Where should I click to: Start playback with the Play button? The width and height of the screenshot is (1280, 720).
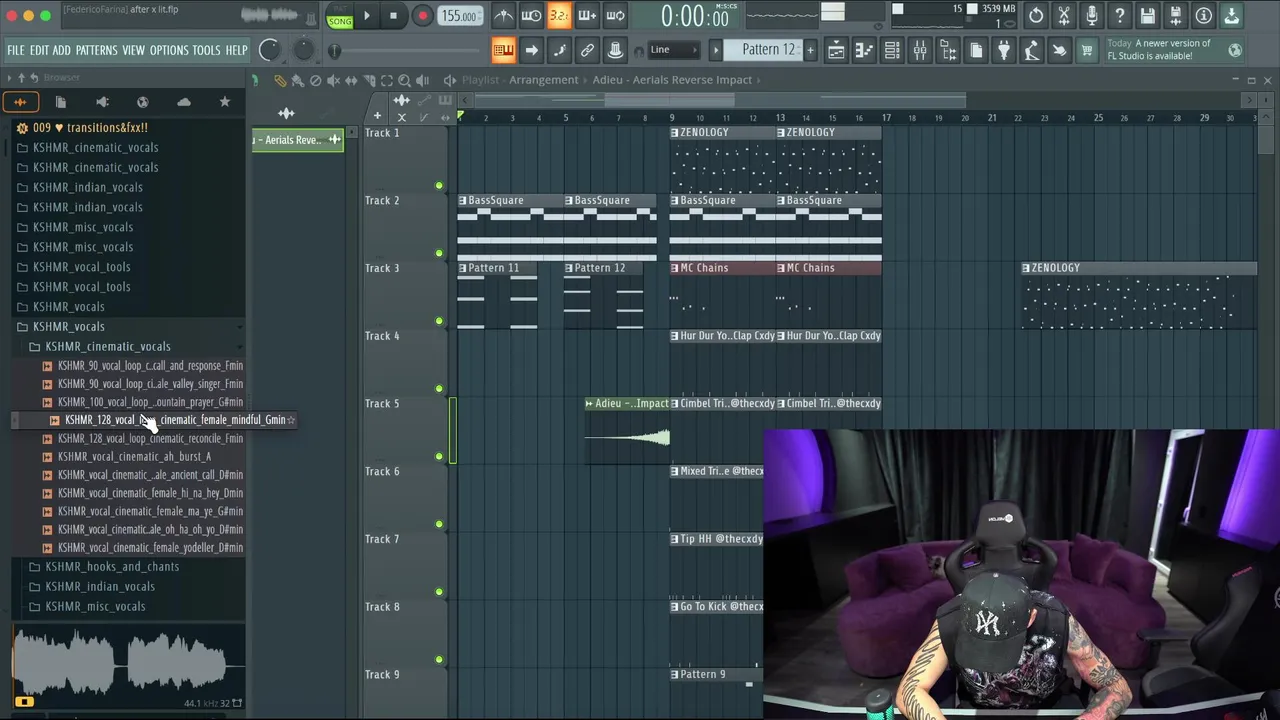coord(366,16)
